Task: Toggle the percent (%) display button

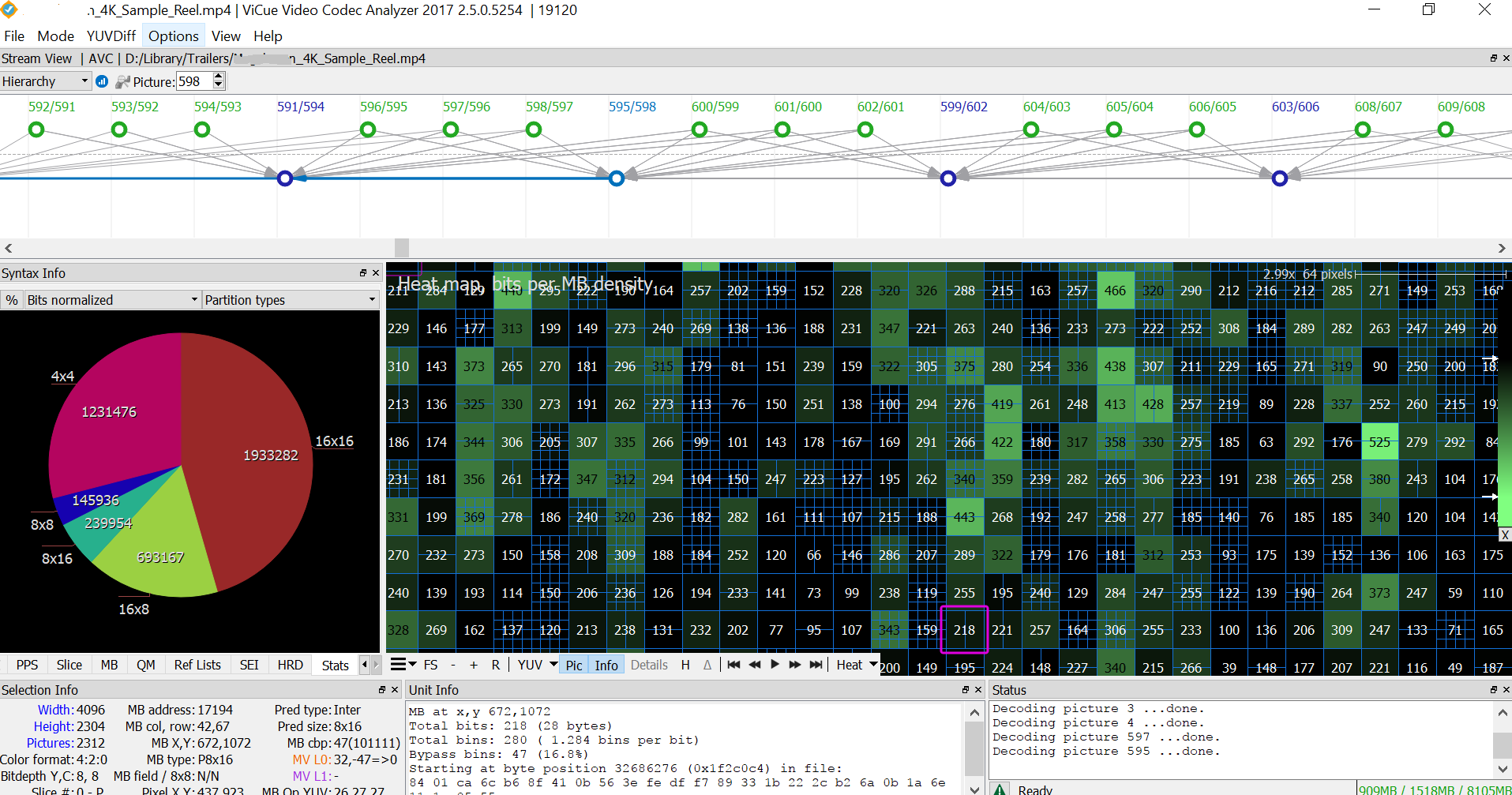Action: point(12,300)
